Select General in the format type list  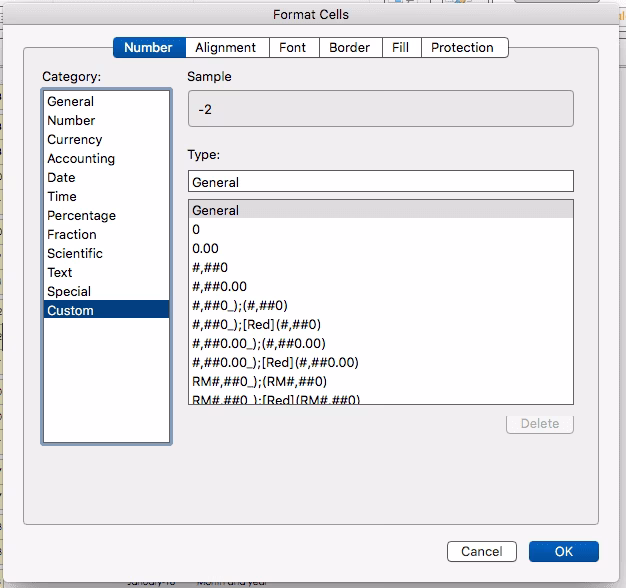(x=381, y=210)
